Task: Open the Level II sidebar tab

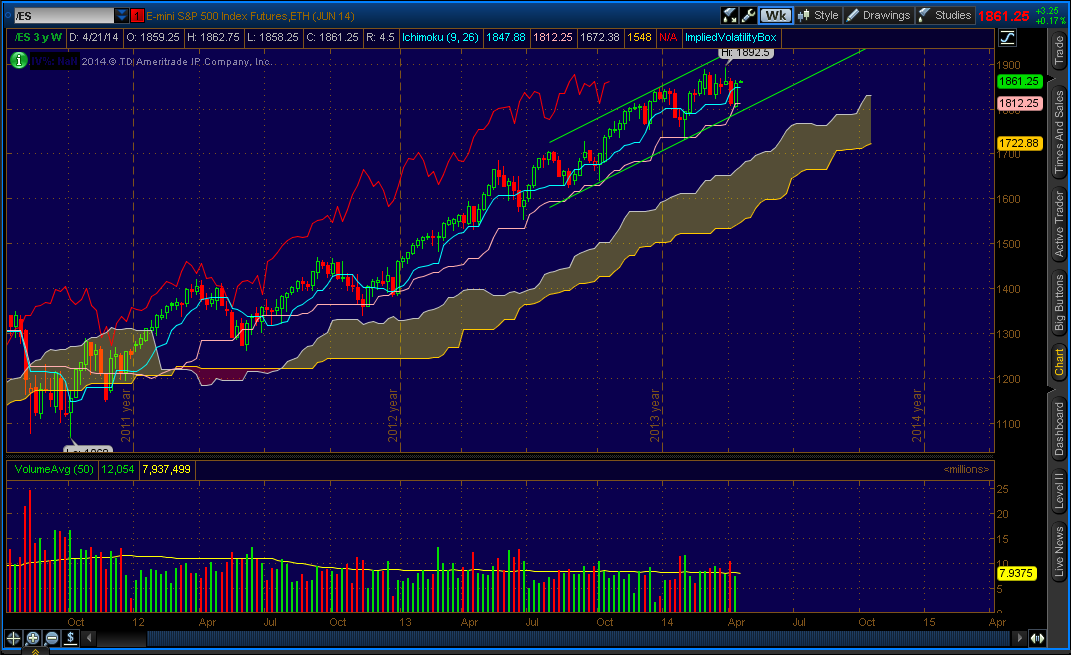Action: (1059, 491)
